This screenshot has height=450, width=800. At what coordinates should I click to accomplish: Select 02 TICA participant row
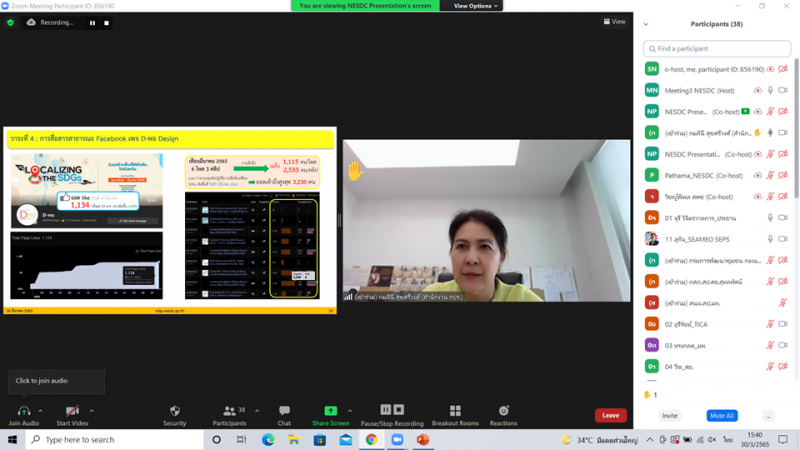pos(714,324)
